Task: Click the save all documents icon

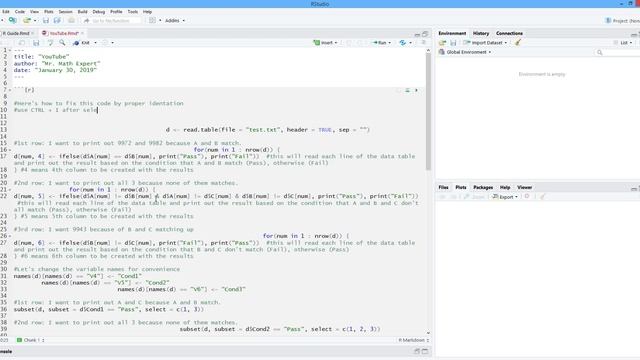Action: coord(57,20)
